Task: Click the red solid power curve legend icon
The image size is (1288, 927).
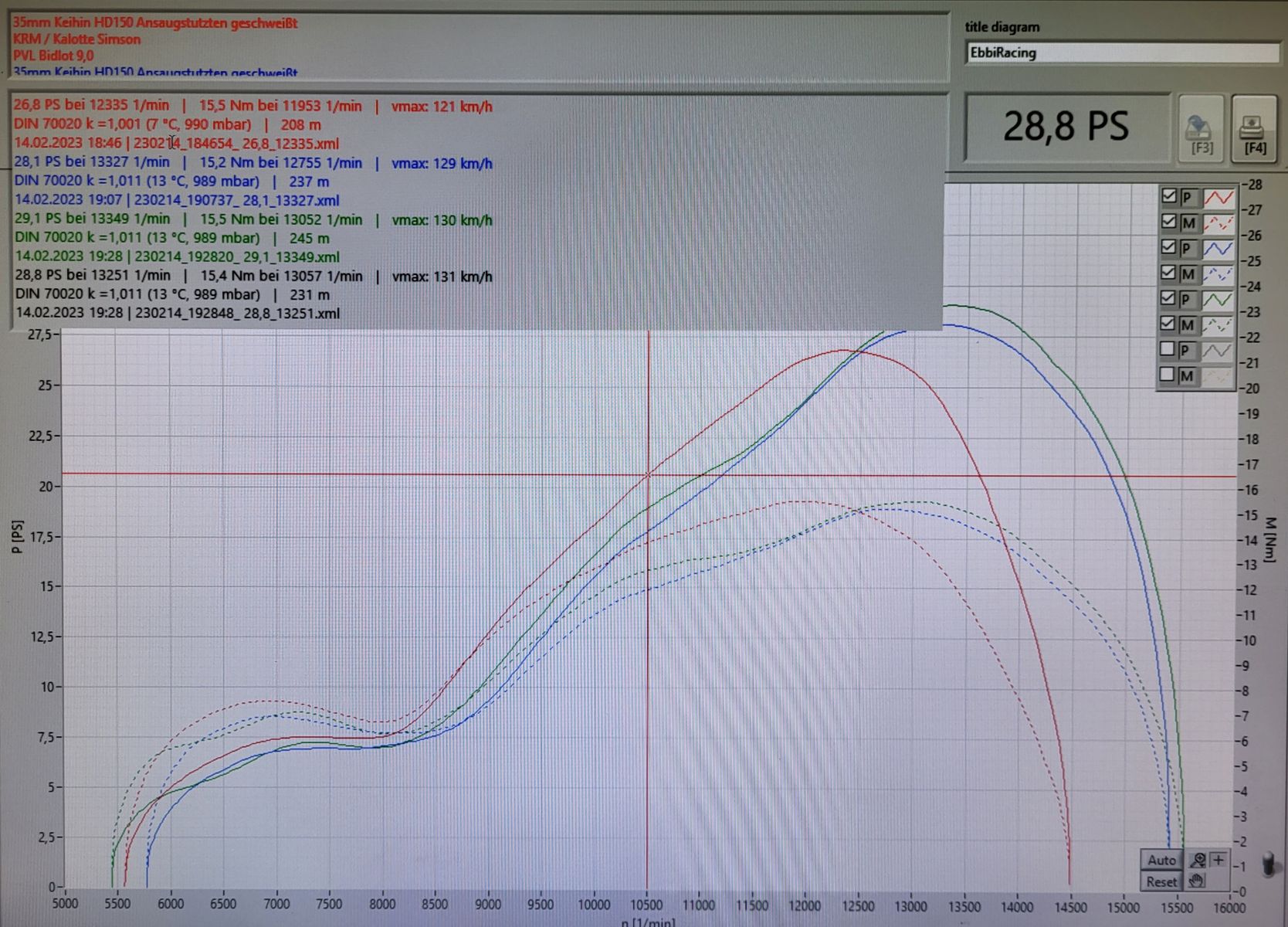Action: tap(1219, 198)
